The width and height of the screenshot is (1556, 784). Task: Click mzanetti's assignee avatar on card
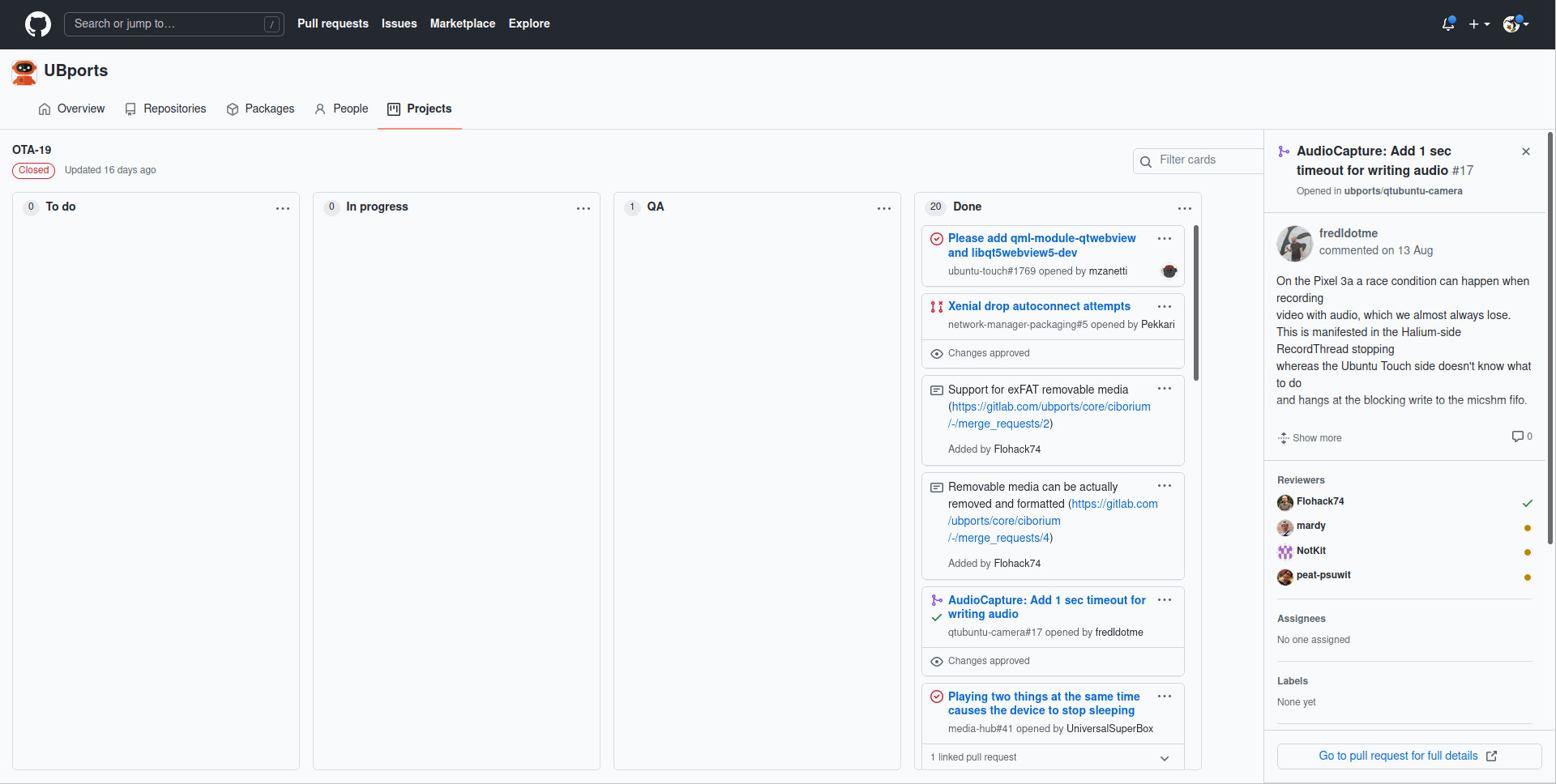[1169, 271]
